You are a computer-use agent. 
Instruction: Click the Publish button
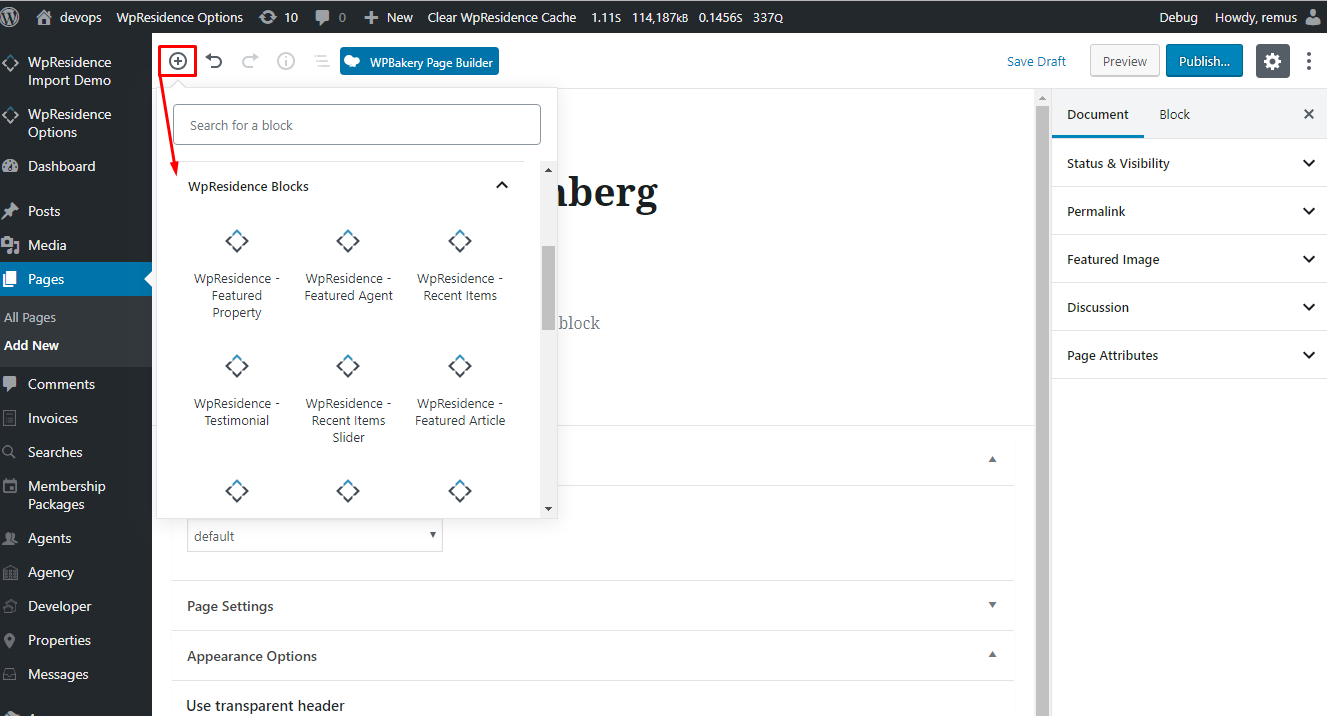(x=1204, y=61)
